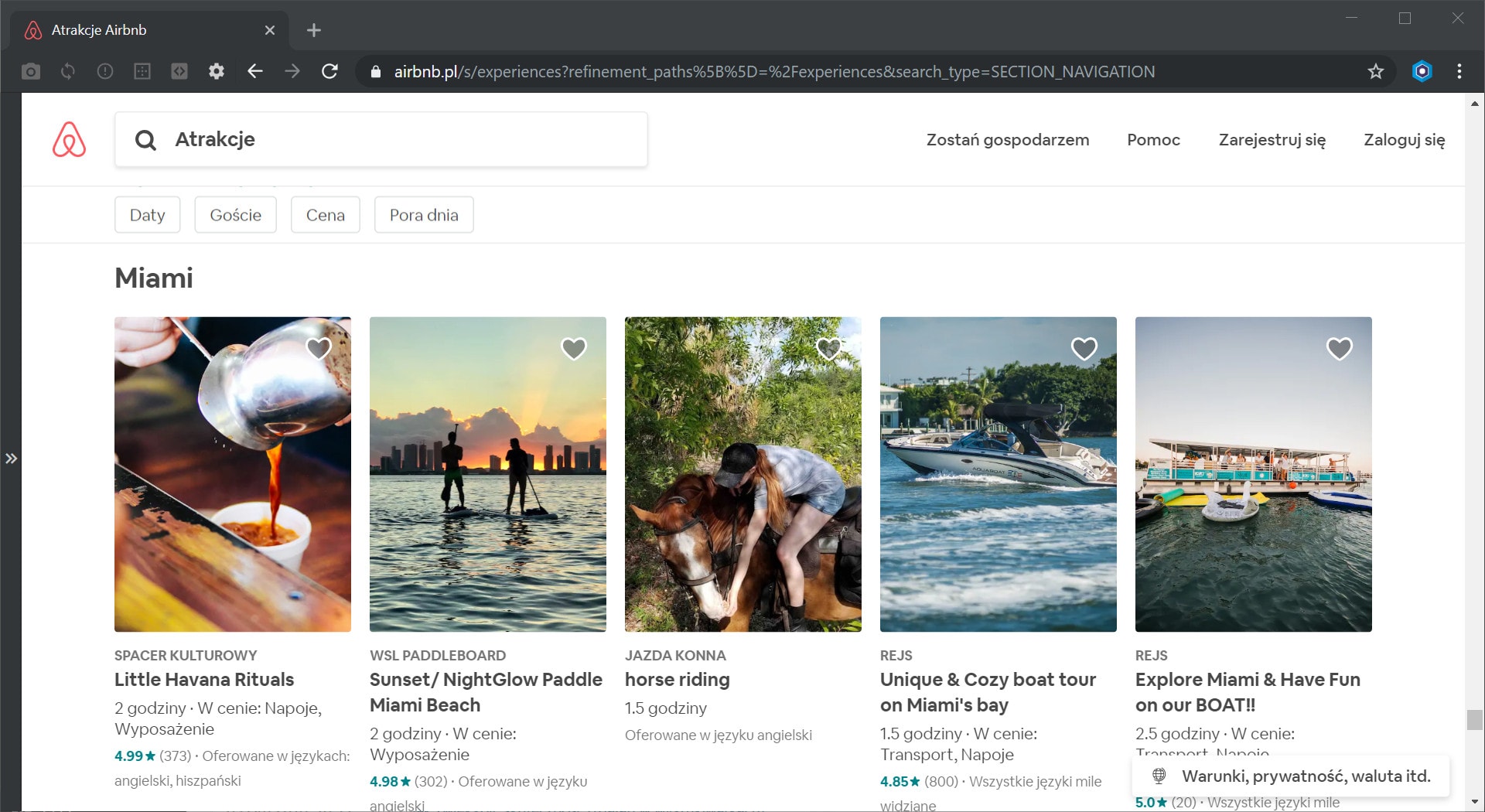Save Little Havana Rituals with the heart

319,349
